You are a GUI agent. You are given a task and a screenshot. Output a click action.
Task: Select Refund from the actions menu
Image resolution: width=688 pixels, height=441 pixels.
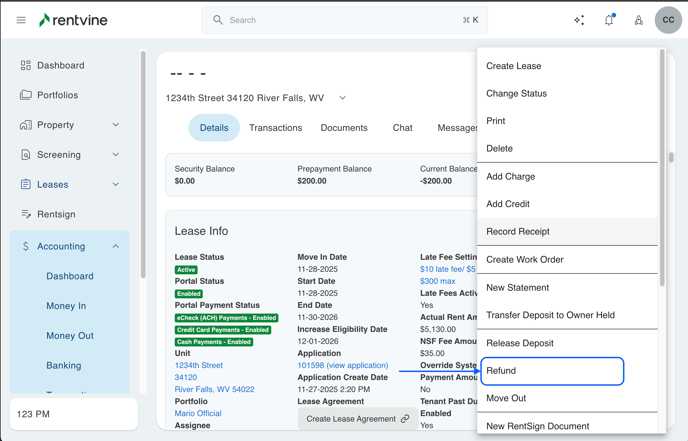coord(552,371)
